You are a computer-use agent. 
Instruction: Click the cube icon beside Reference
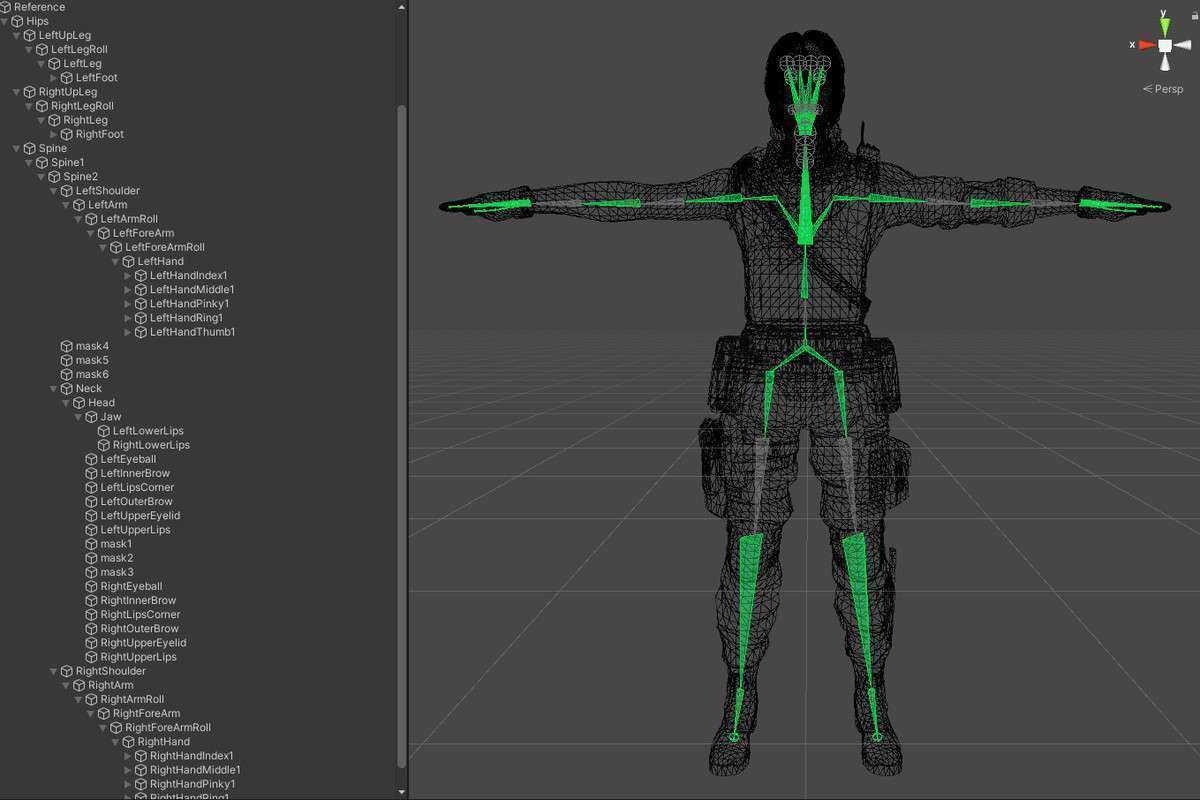[6, 7]
